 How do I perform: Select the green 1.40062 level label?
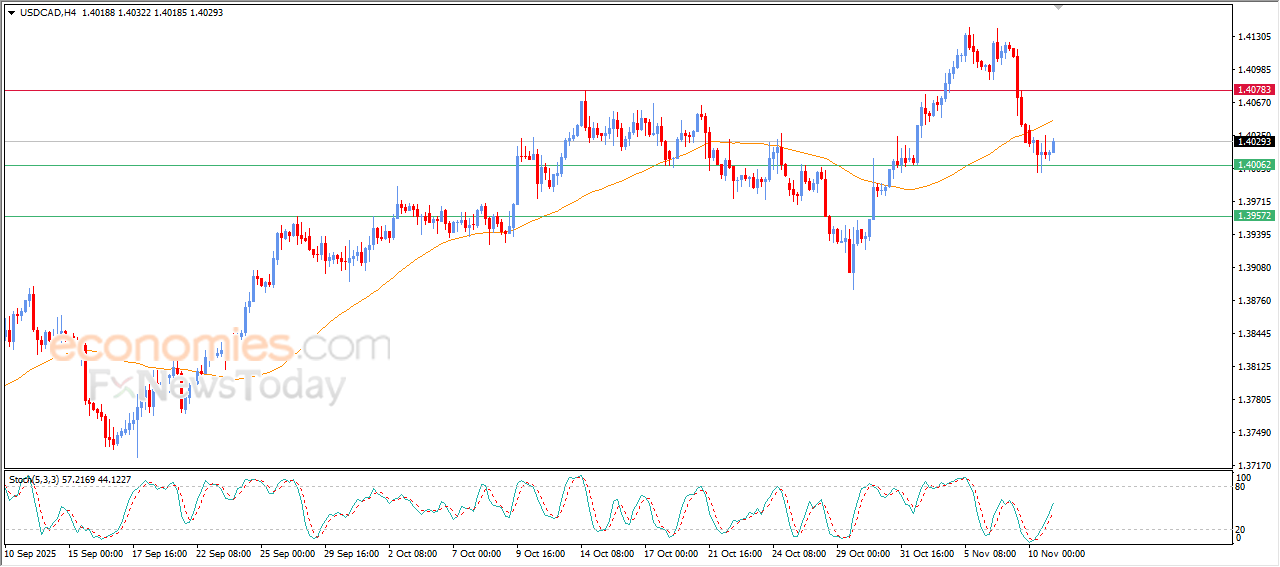1254,165
